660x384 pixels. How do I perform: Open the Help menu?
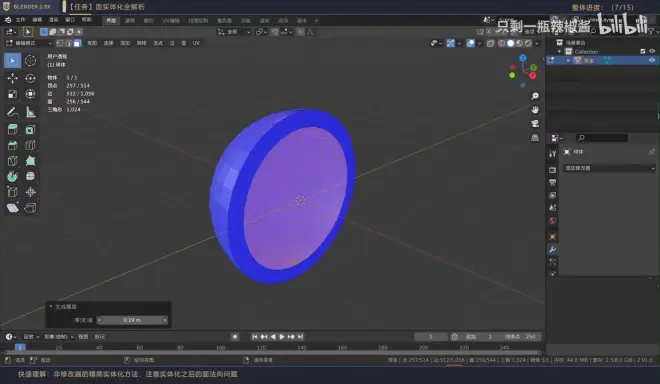[x=86, y=20]
